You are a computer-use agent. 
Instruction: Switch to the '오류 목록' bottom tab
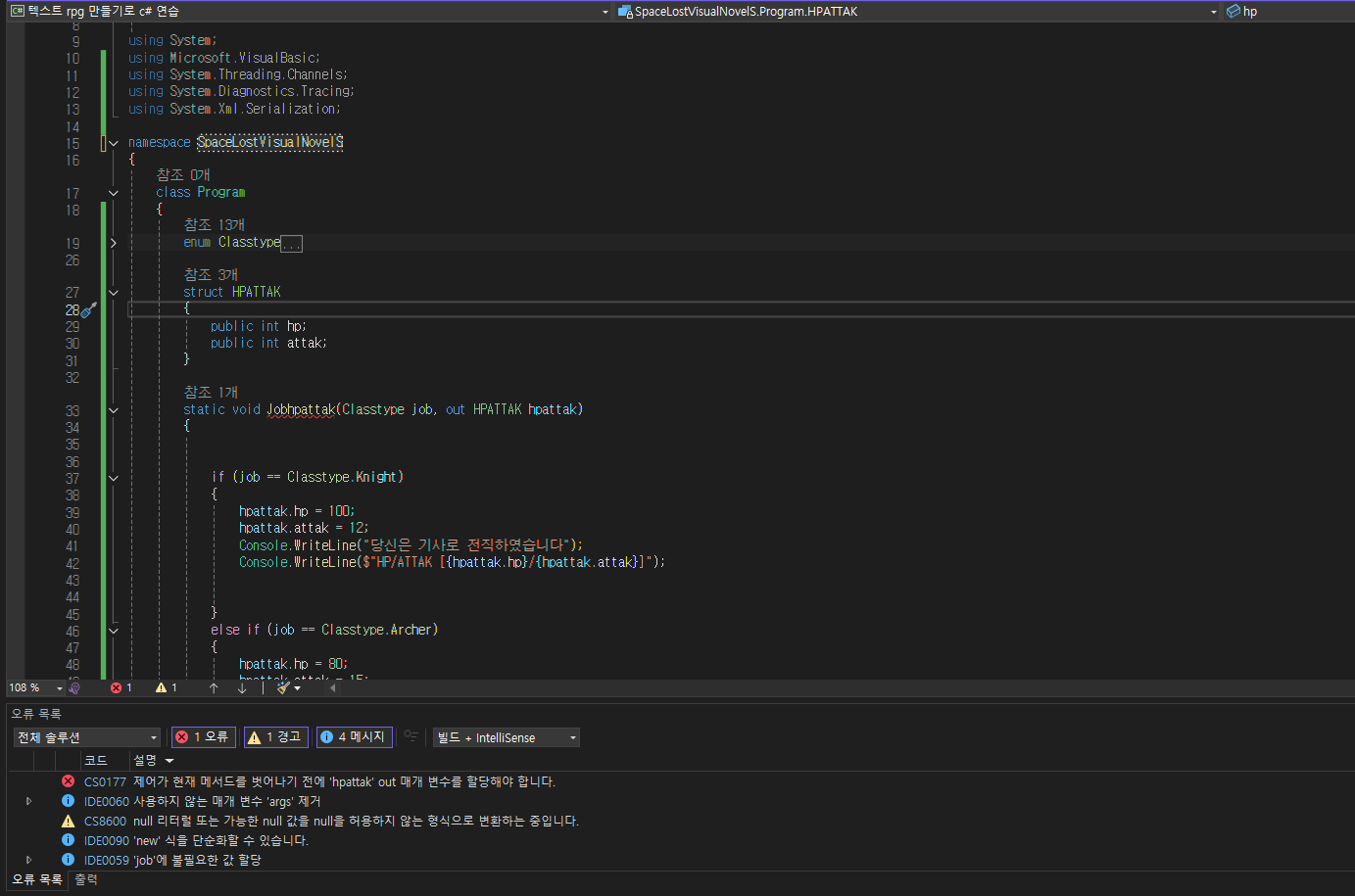pos(37,879)
